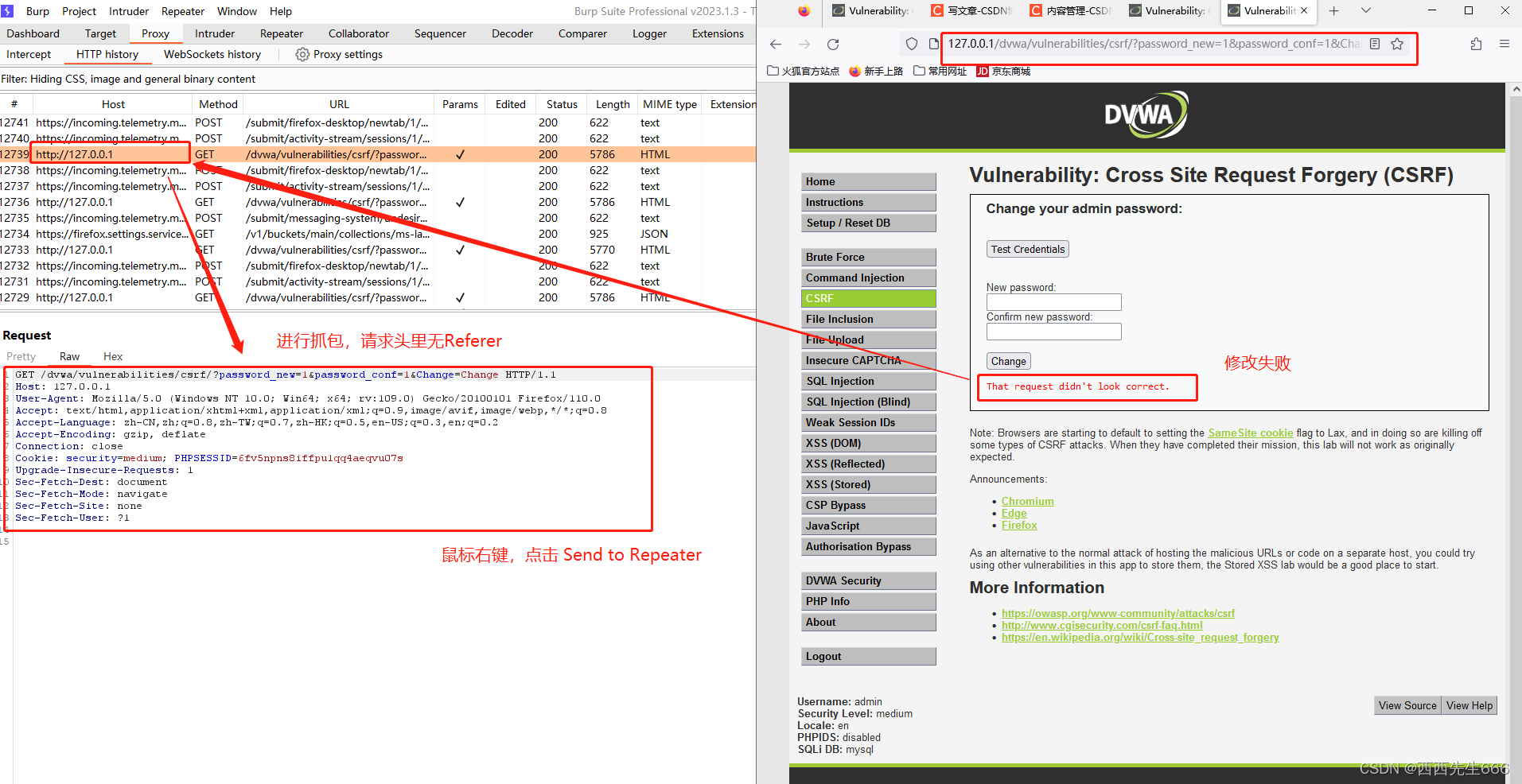1522x784 pixels.
Task: Click the View Source button
Action: (x=1407, y=705)
